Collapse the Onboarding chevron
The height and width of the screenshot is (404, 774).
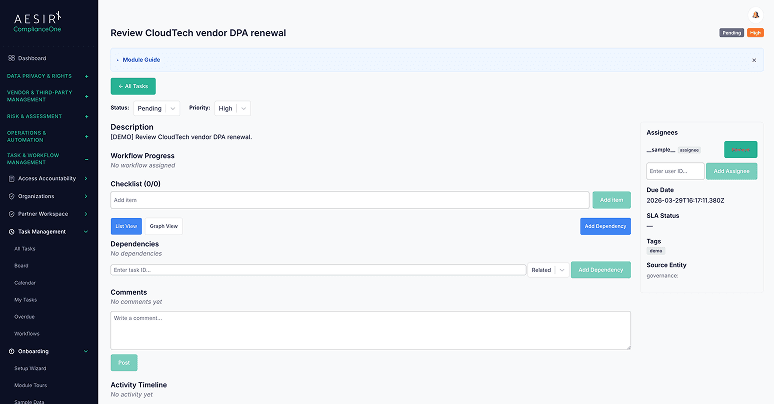click(86, 352)
